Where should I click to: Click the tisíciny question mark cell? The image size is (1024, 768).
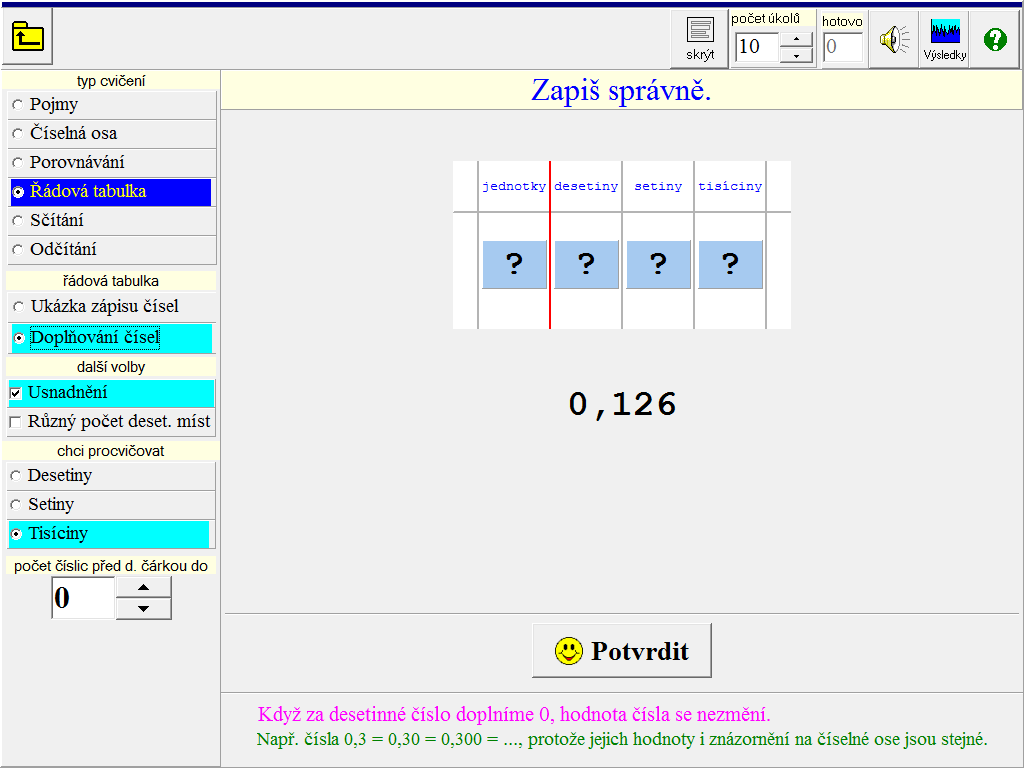click(730, 264)
